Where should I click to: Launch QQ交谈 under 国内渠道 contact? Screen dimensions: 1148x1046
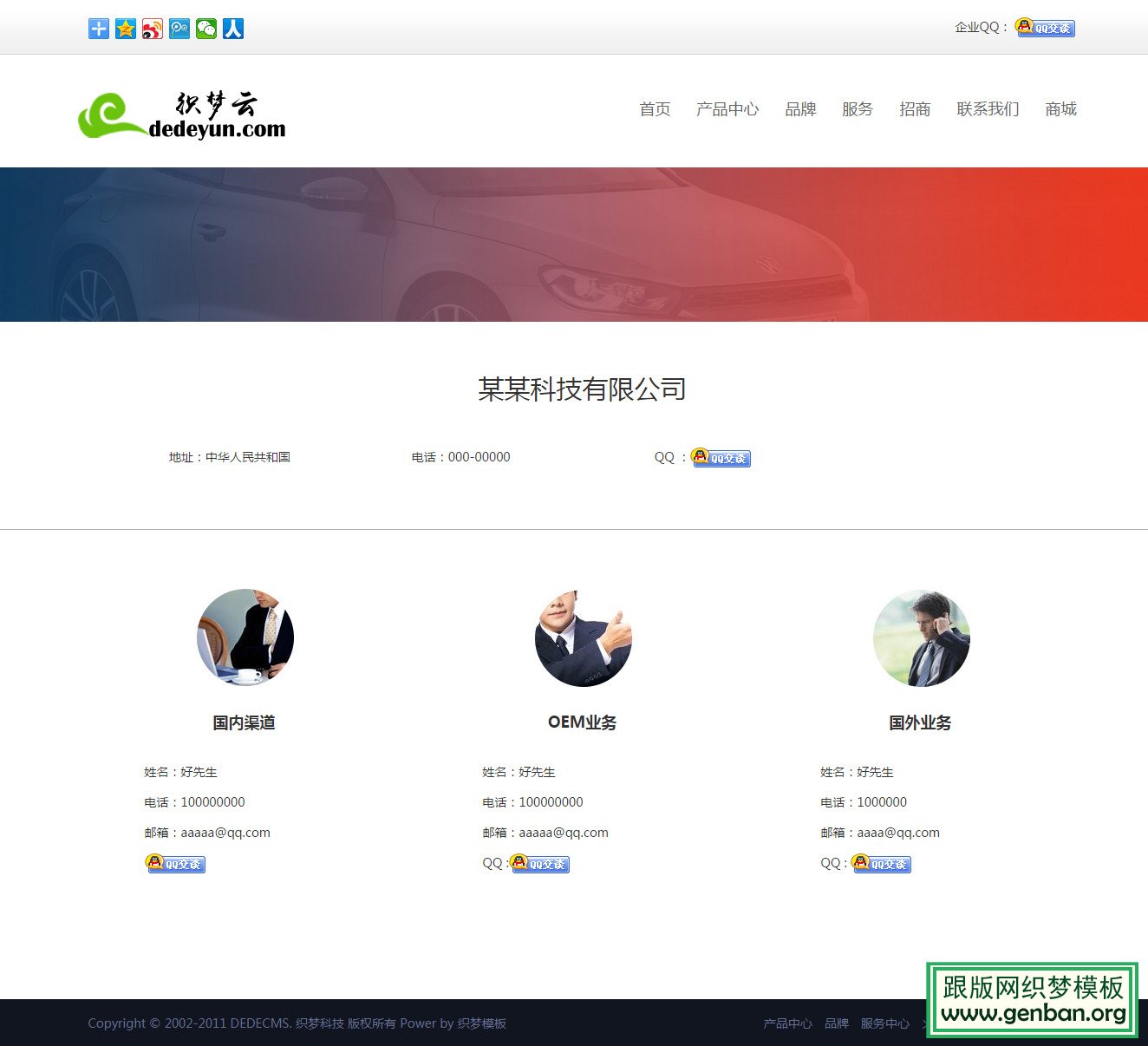pyautogui.click(x=175, y=864)
